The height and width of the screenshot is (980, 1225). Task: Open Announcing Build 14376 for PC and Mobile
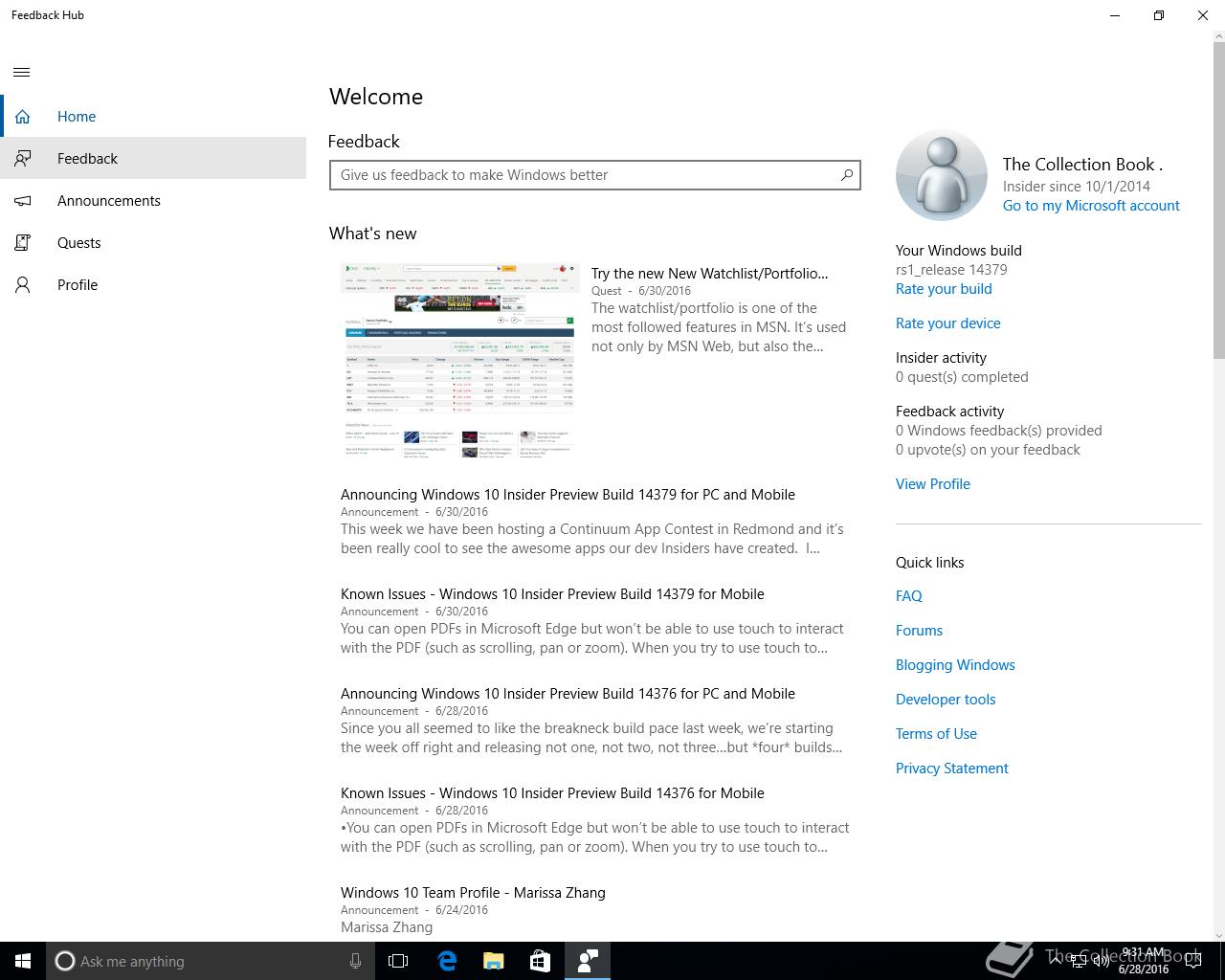tap(568, 694)
